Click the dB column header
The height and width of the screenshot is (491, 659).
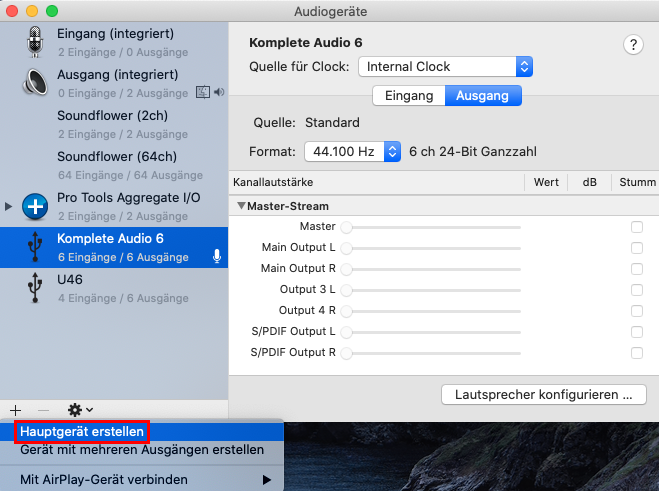click(589, 182)
